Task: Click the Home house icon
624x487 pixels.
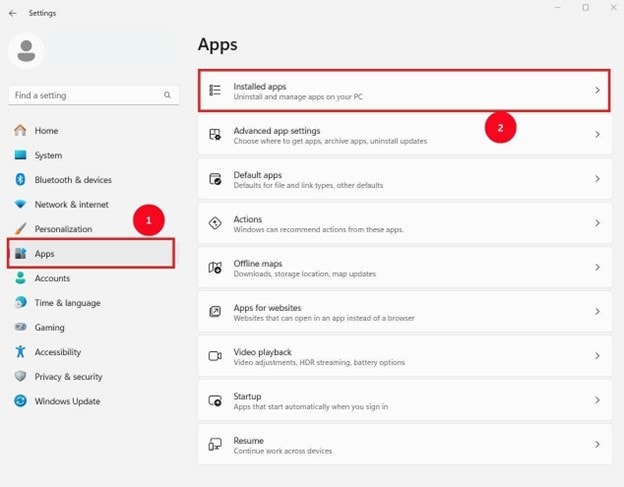Action: [x=20, y=130]
